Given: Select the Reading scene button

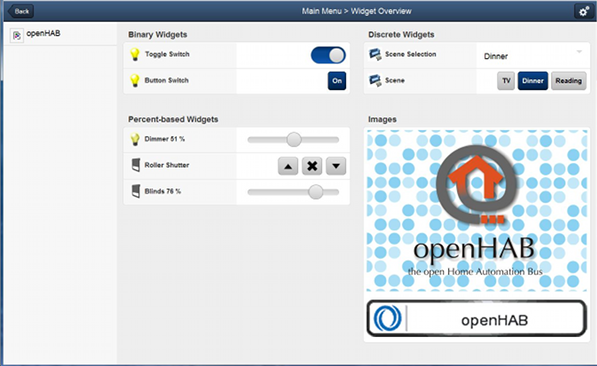Looking at the screenshot, I should (568, 81).
